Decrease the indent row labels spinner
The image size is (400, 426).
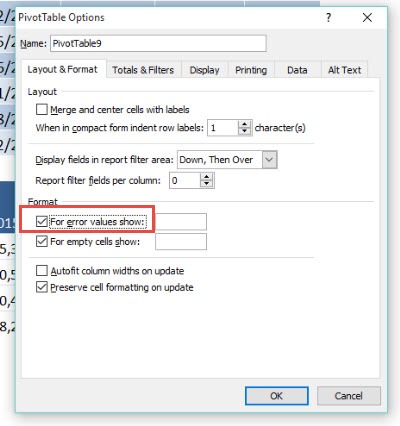point(245,131)
